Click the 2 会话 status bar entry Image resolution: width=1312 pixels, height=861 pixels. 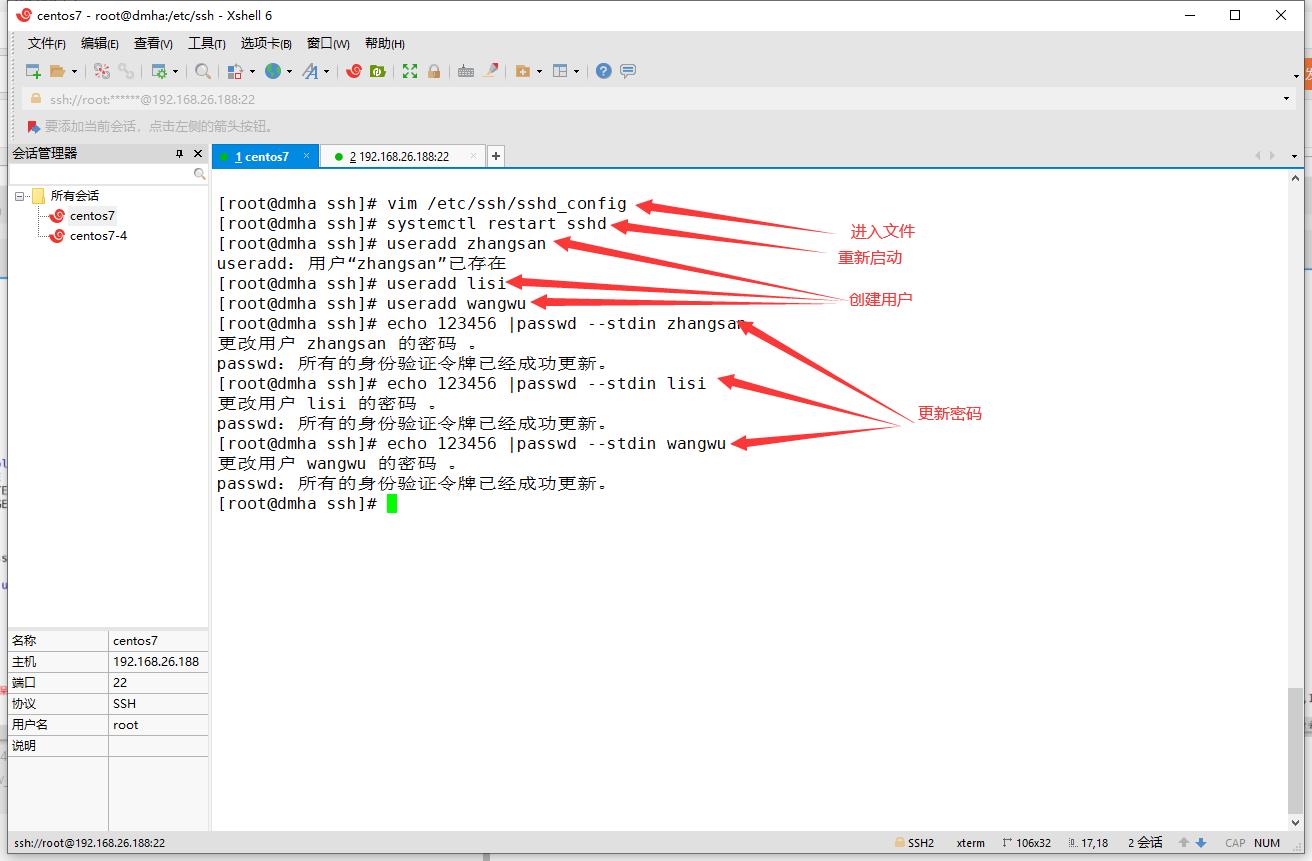click(x=1145, y=843)
